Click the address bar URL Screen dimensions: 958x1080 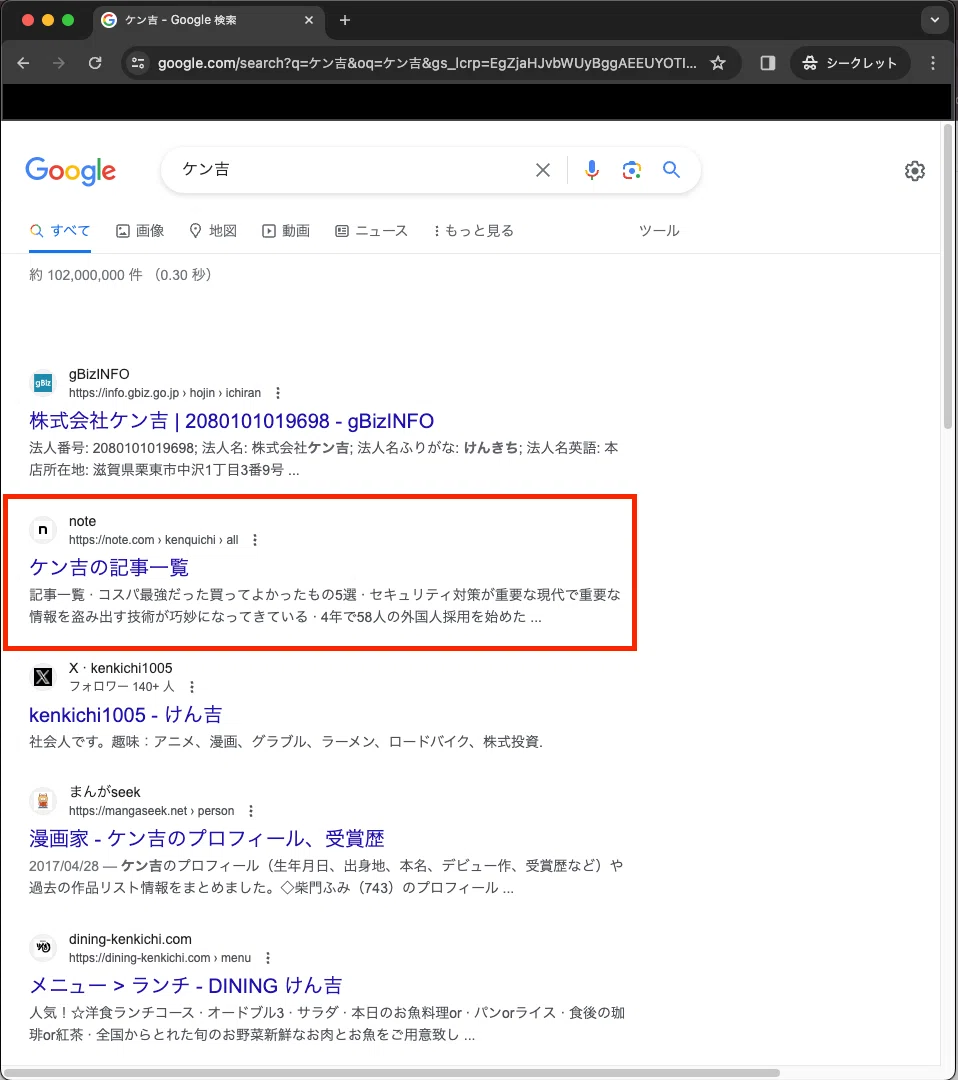point(427,63)
